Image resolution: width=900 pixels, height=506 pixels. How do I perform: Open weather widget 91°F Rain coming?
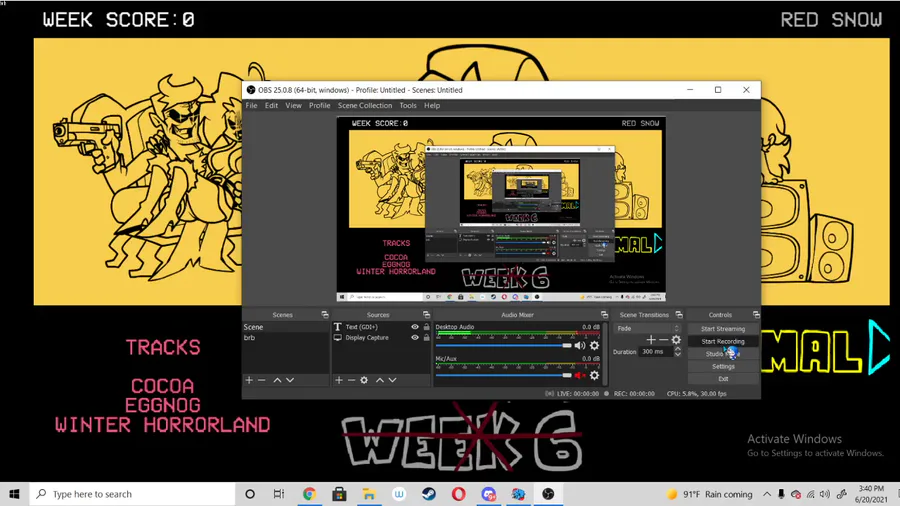tap(709, 494)
